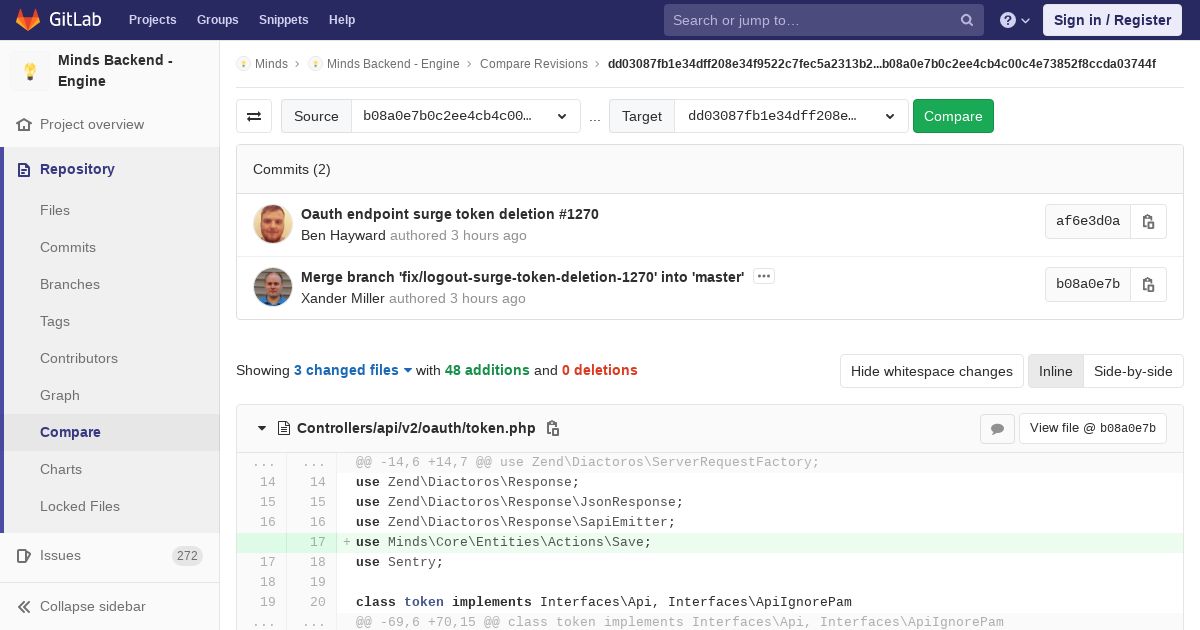This screenshot has height=630, width=1200.
Task: Copy commit SHA b08a0e7b to clipboard
Action: pos(1148,284)
